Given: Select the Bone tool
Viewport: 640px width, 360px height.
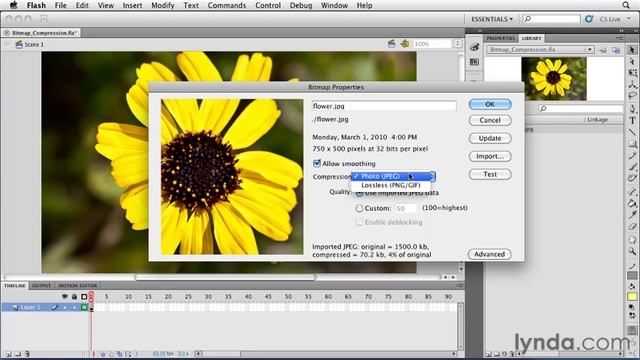Looking at the screenshot, I should (632, 191).
